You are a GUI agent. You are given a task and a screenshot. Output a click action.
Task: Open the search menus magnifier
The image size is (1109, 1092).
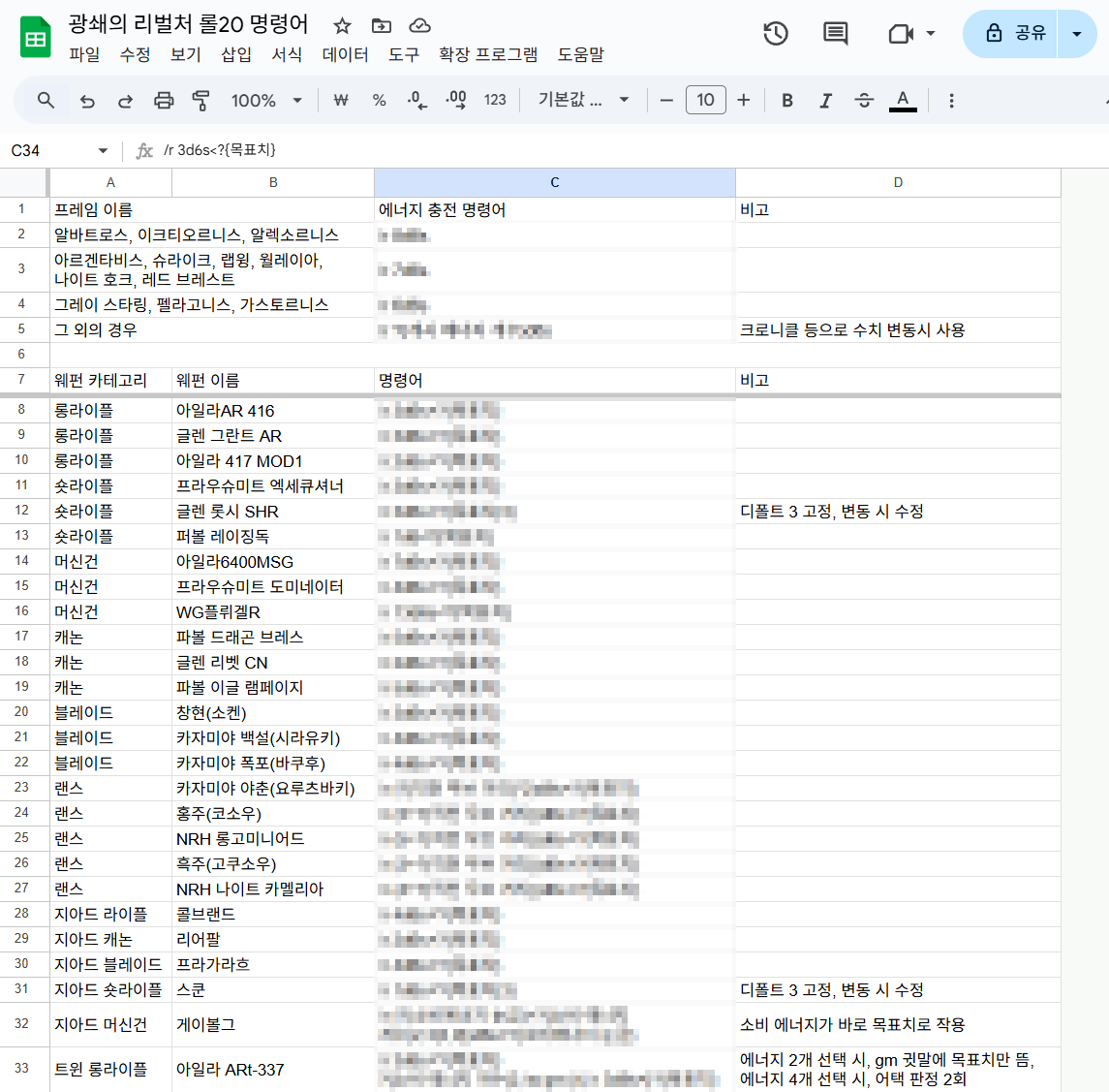[x=46, y=101]
